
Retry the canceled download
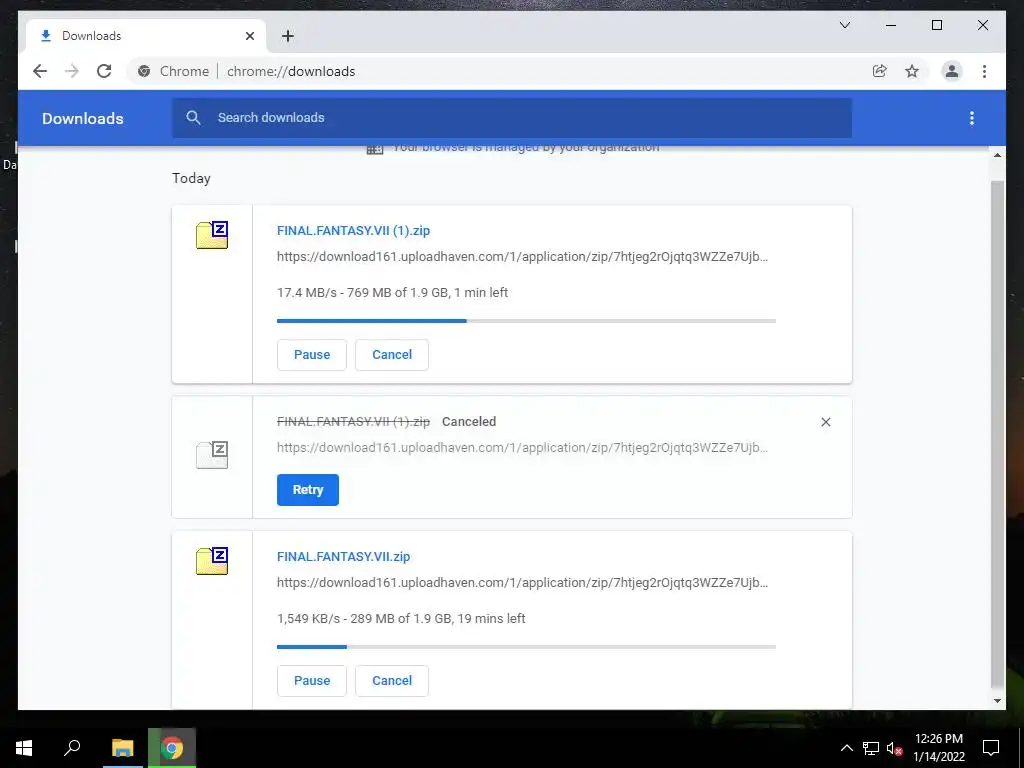(308, 490)
